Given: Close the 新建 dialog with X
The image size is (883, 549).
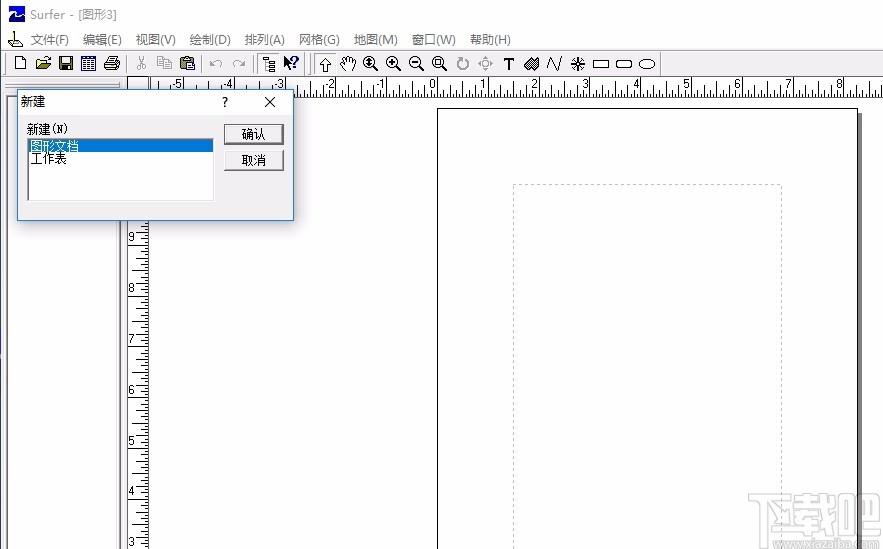Looking at the screenshot, I should pos(270,102).
